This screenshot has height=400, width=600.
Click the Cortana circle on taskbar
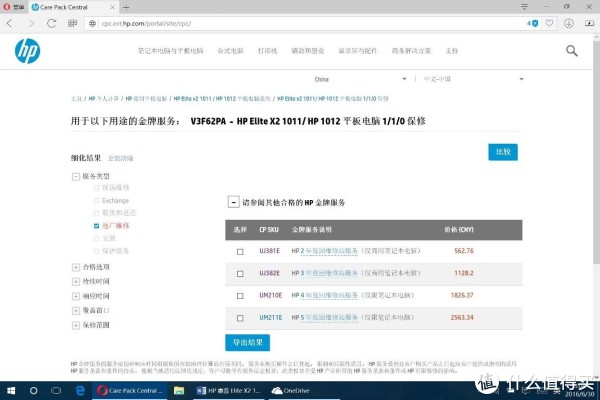pyautogui.click(x=34, y=390)
